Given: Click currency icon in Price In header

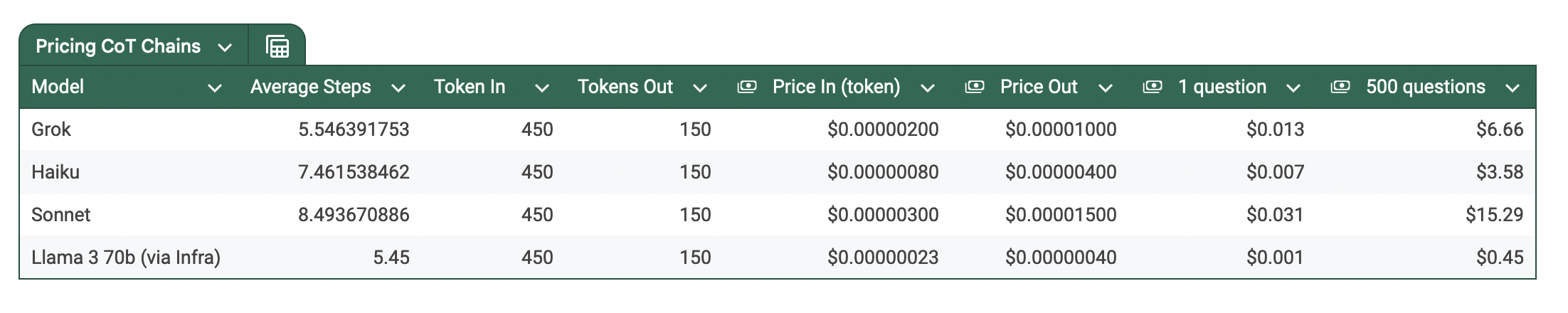Looking at the screenshot, I should tap(747, 87).
